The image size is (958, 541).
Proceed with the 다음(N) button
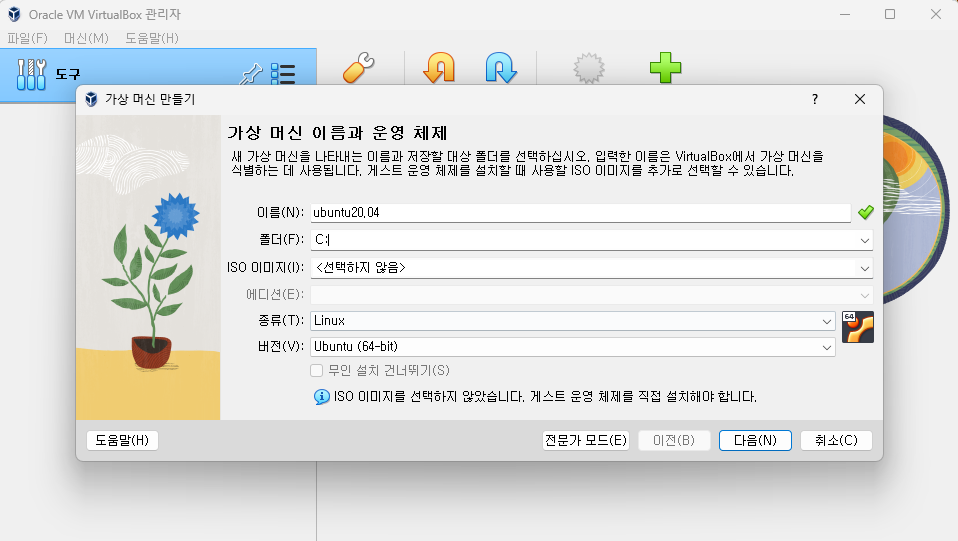755,440
